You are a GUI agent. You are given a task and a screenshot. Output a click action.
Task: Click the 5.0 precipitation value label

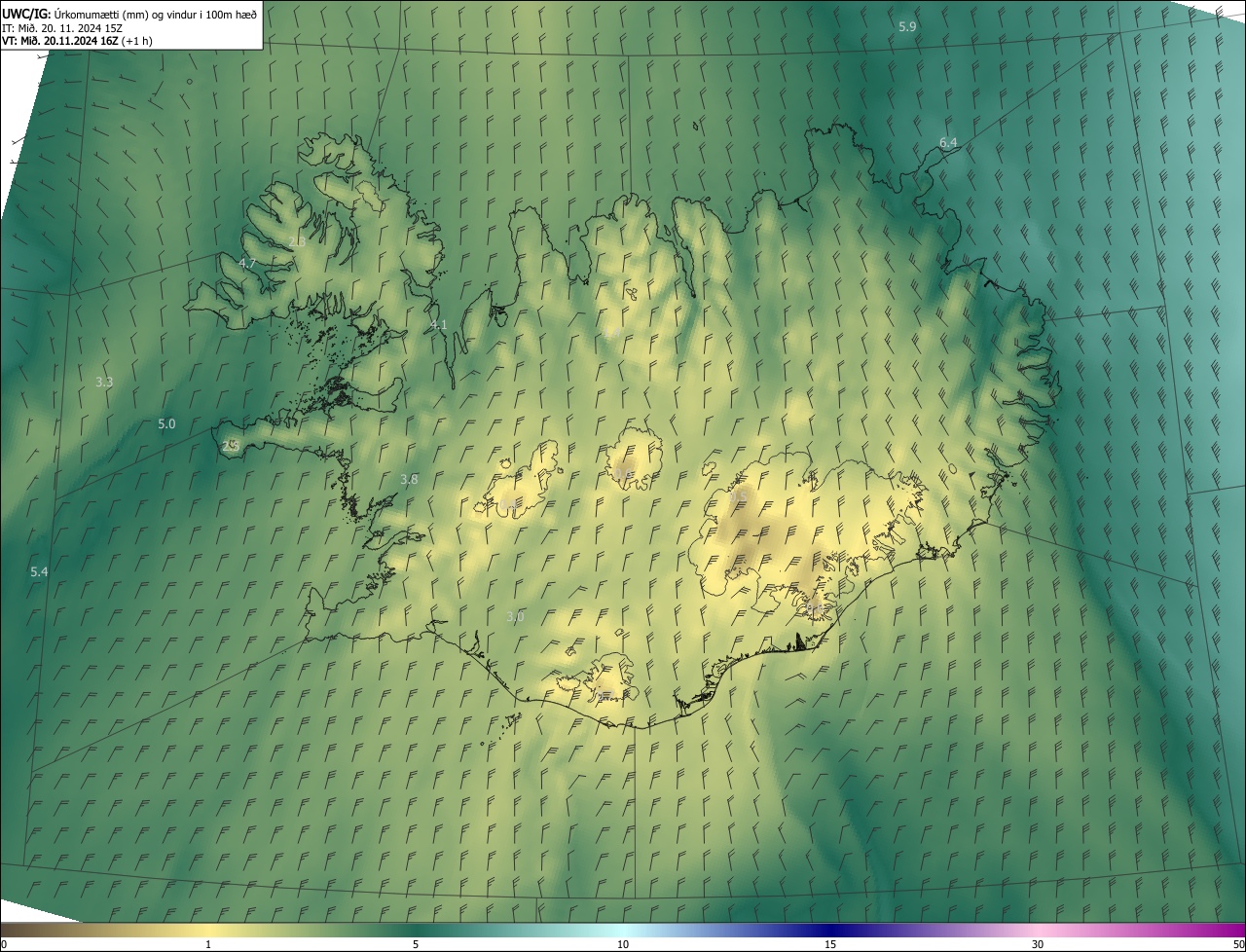pos(166,424)
